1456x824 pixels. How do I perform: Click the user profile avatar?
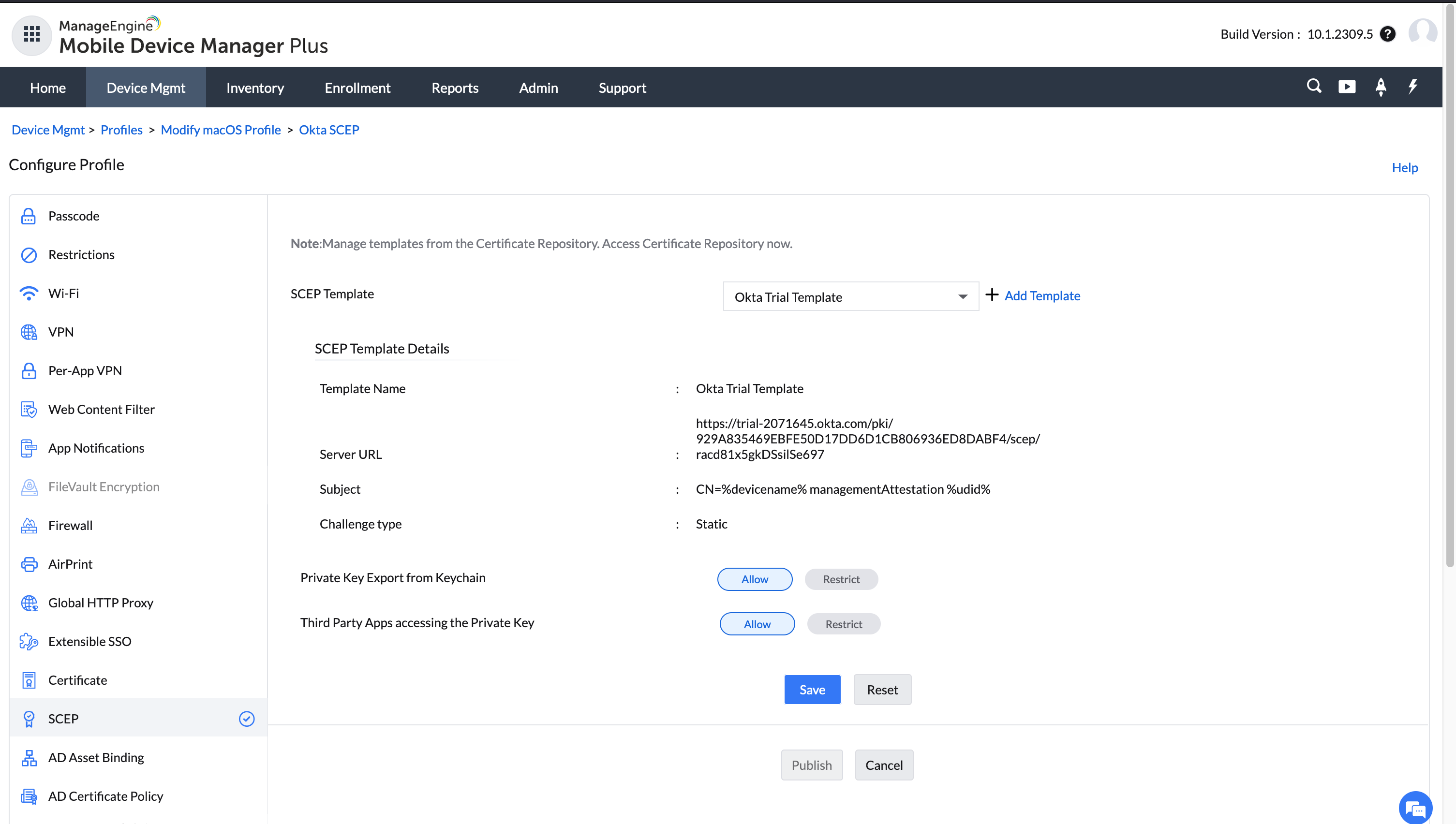[1423, 32]
